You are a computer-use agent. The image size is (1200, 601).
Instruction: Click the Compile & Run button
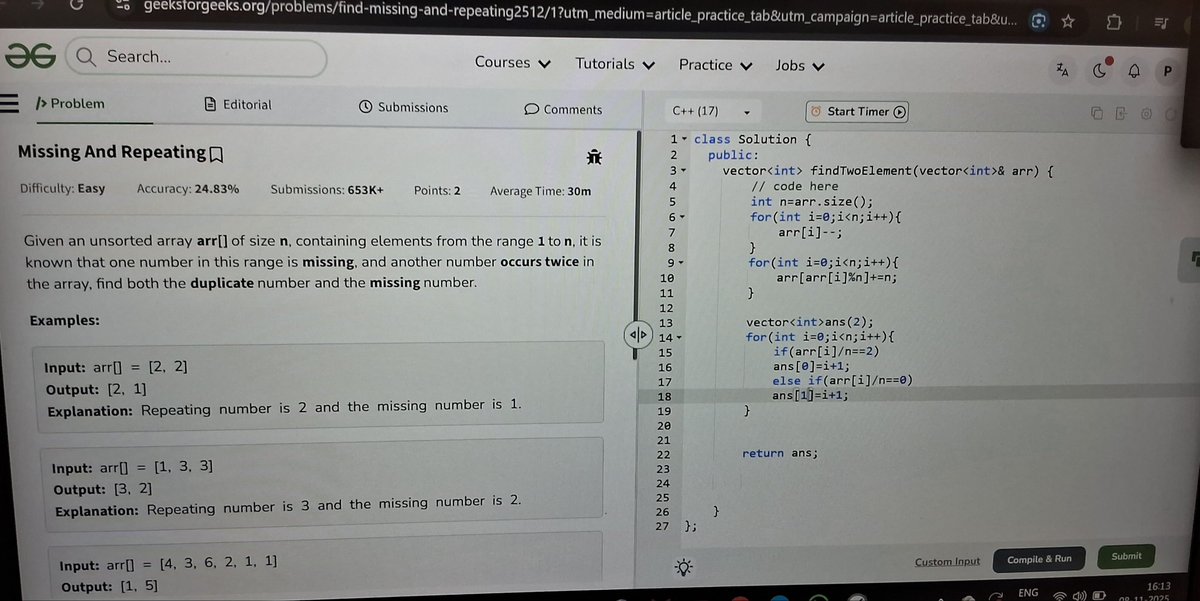pyautogui.click(x=1039, y=560)
